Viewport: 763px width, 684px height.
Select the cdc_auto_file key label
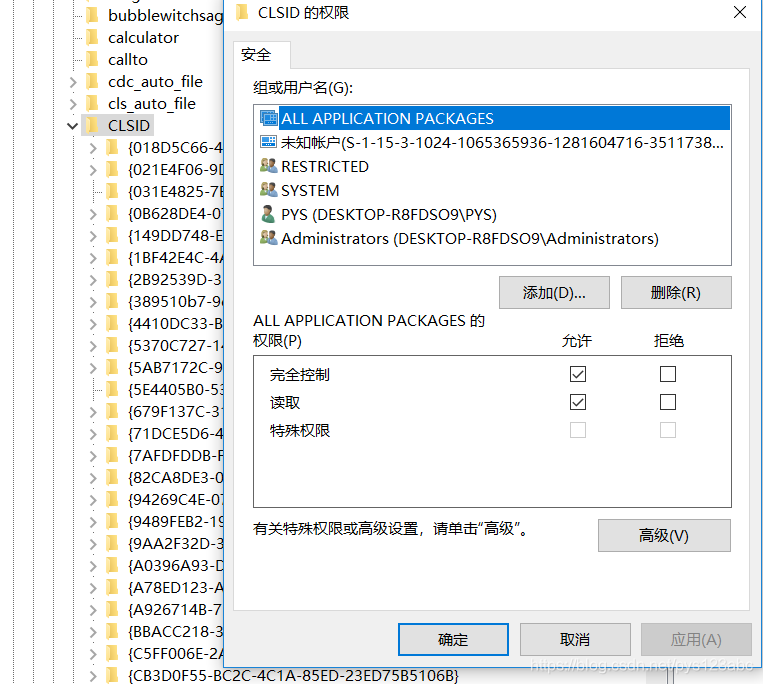[x=155, y=81]
